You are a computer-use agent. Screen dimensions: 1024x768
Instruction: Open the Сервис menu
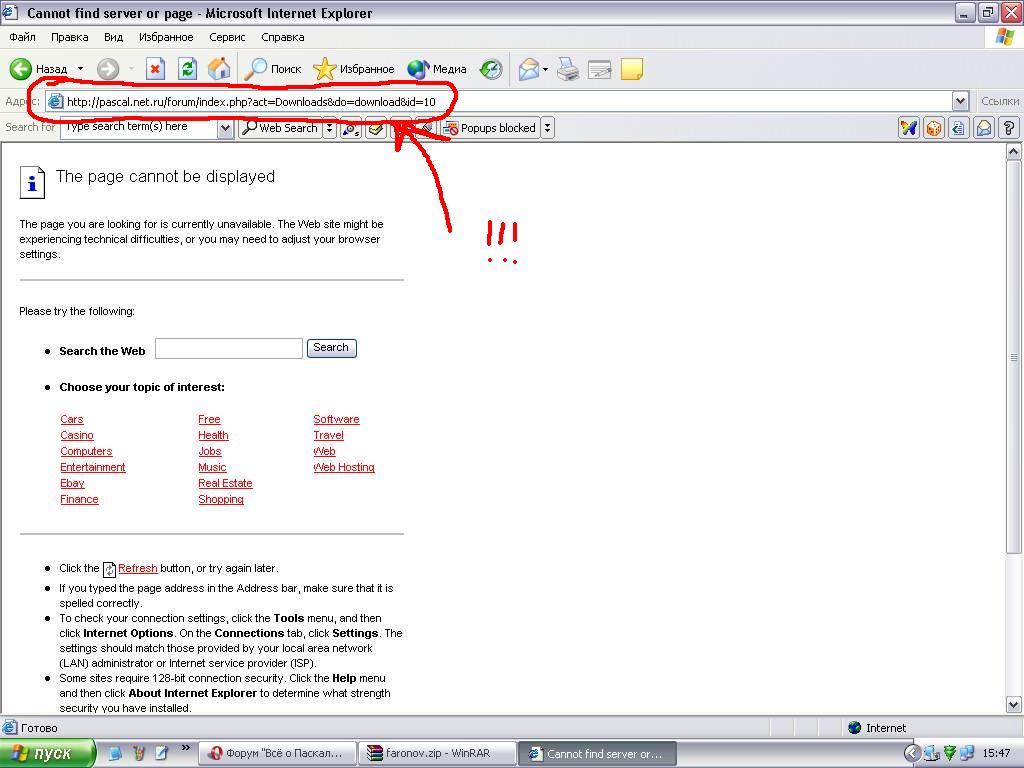(227, 37)
